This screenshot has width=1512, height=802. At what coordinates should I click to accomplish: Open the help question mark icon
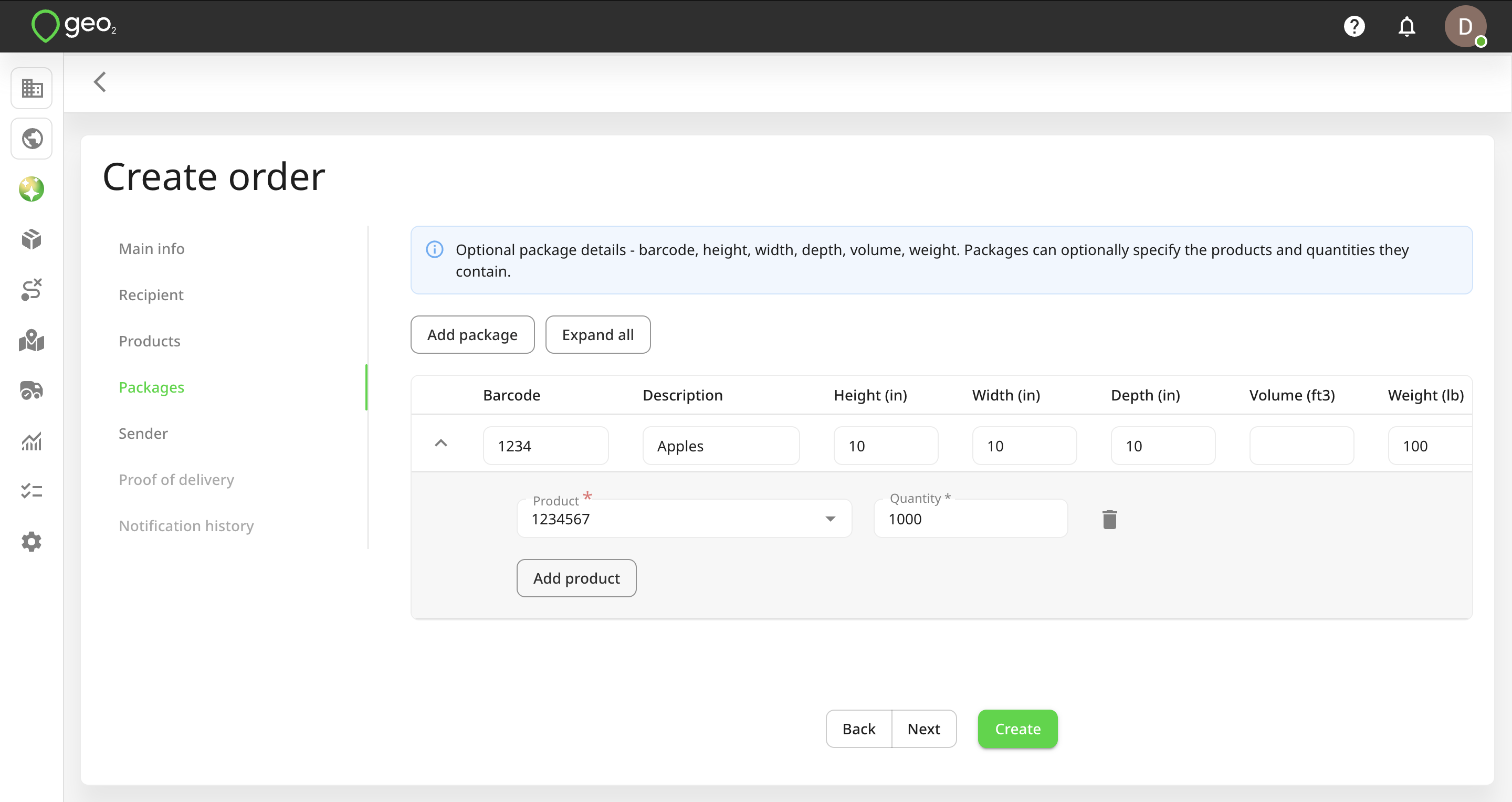1354,26
